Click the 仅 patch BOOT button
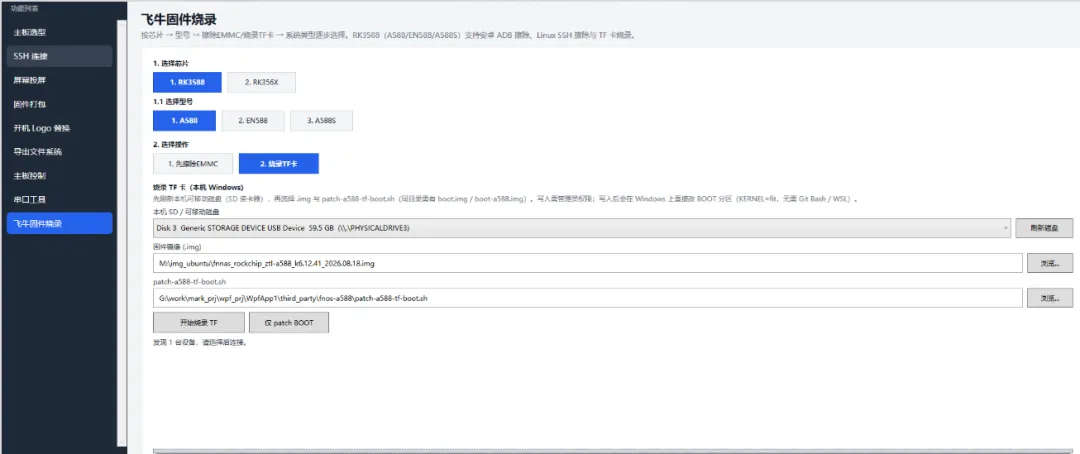The height and width of the screenshot is (454, 1080). [x=289, y=322]
